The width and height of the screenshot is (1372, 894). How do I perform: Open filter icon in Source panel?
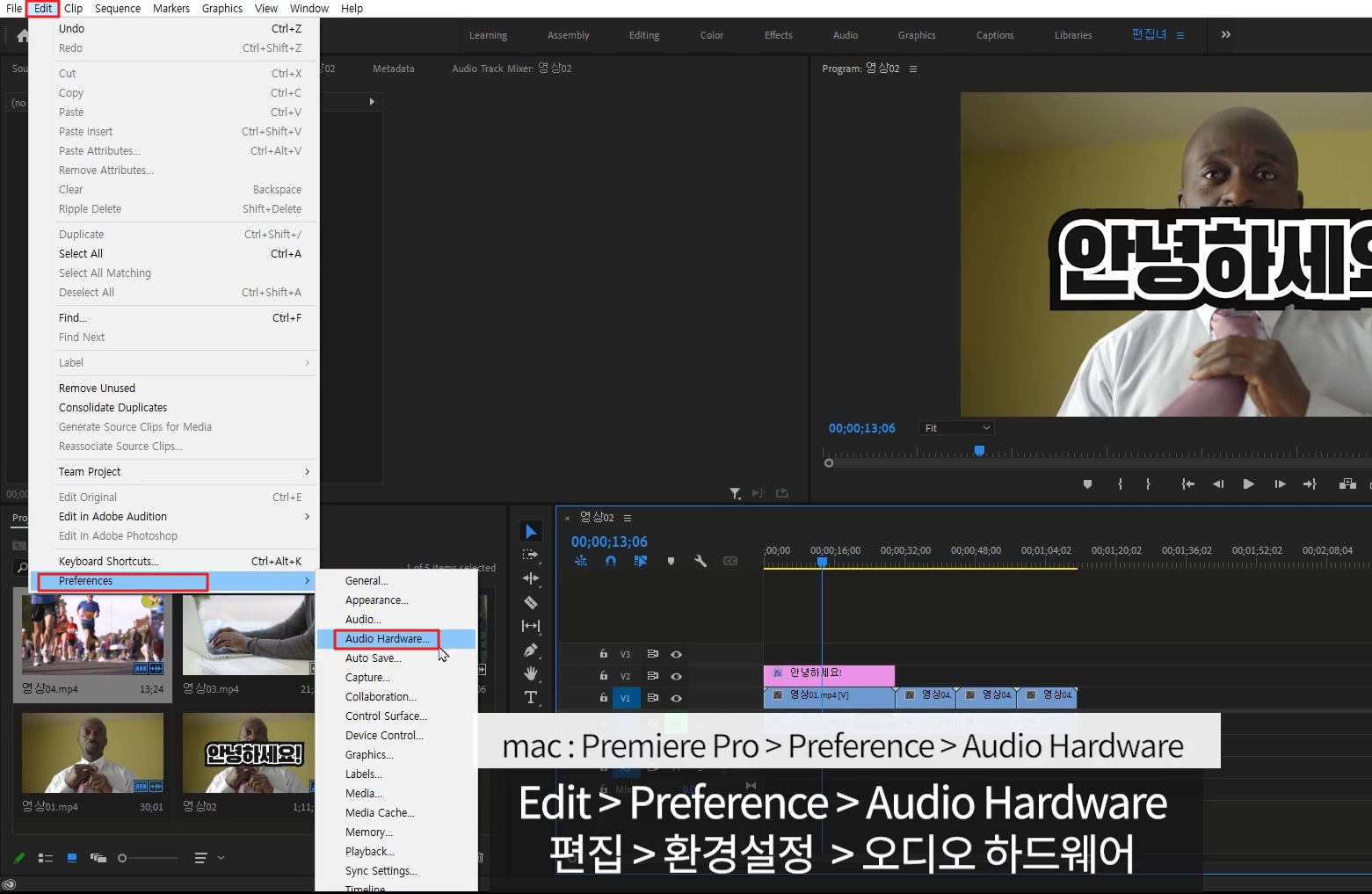tap(735, 493)
